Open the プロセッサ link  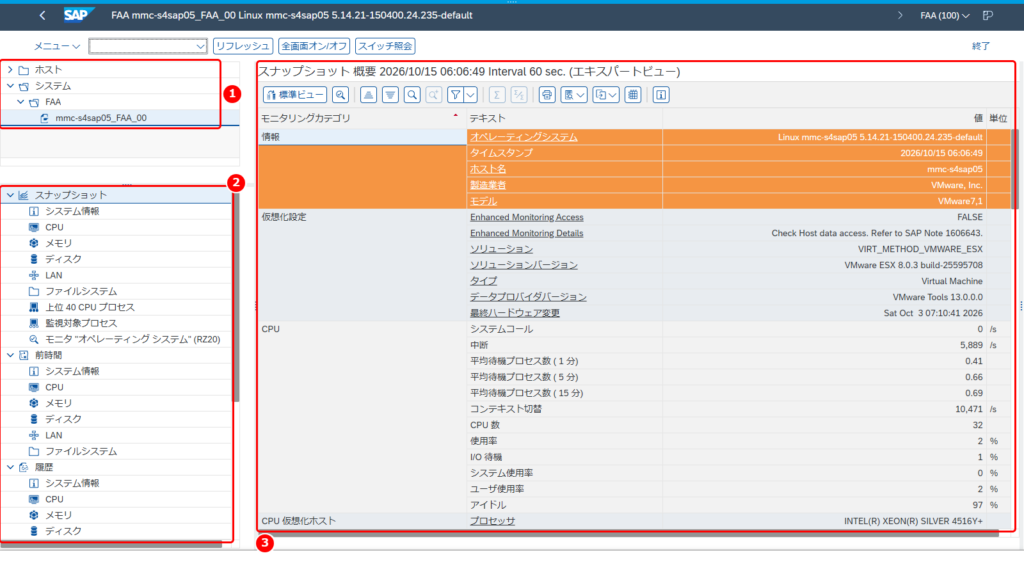click(x=492, y=521)
